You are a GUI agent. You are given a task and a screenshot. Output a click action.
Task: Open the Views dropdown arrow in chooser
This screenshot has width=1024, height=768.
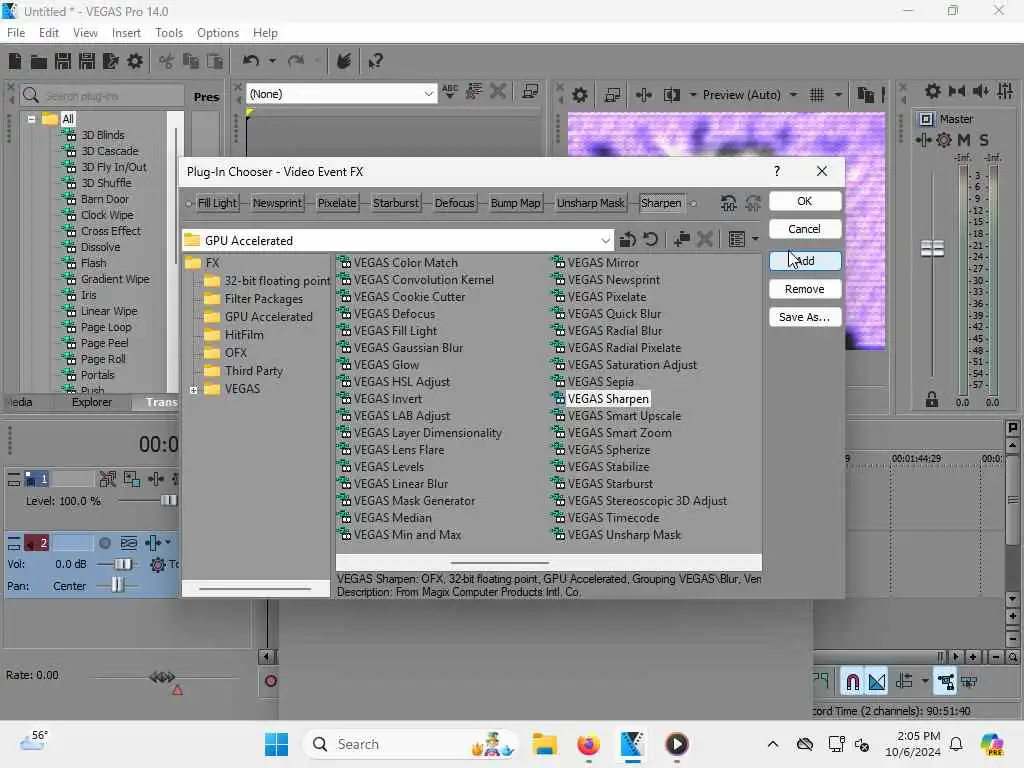point(756,240)
